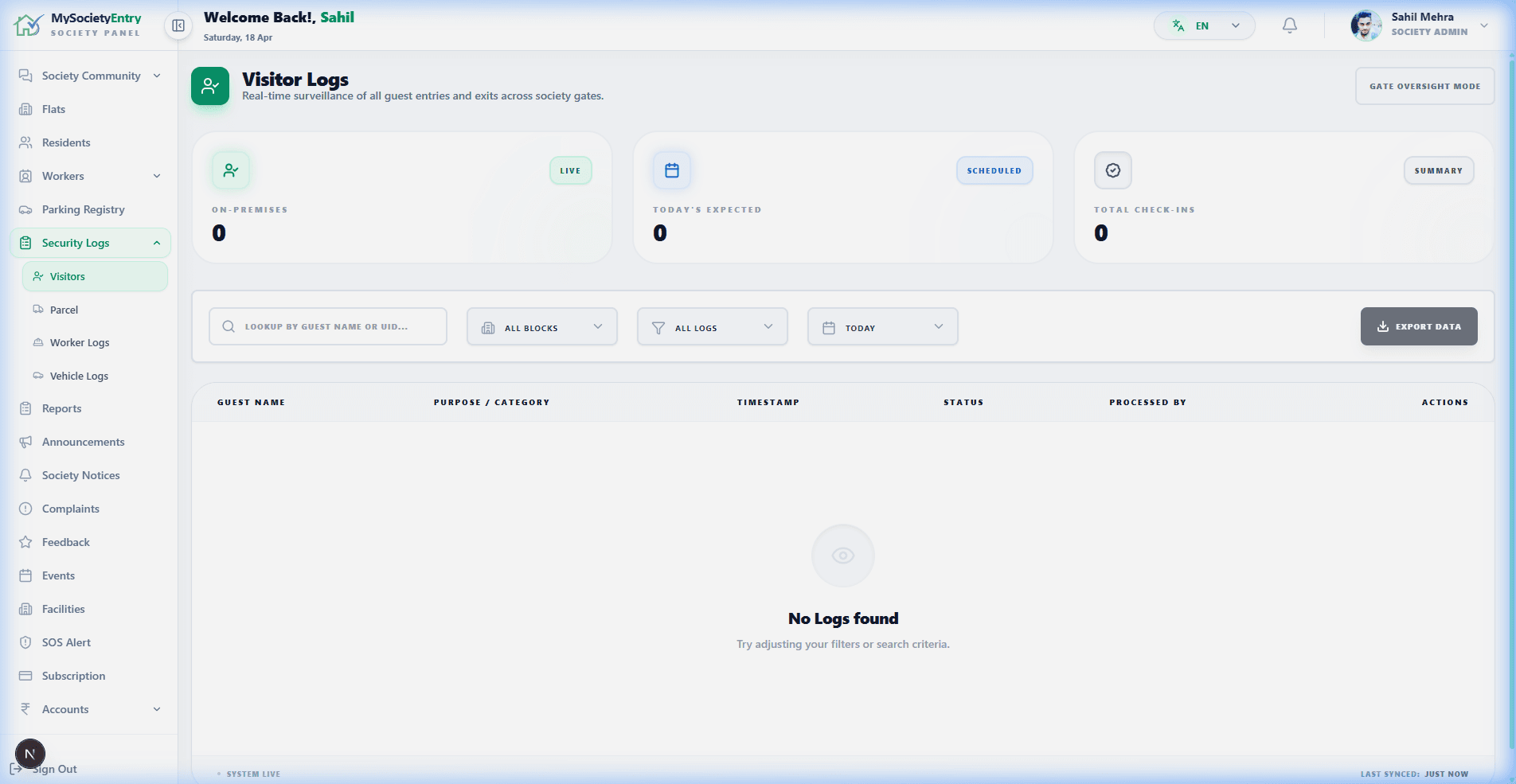
Task: Click the Export Data button
Action: [x=1418, y=326]
